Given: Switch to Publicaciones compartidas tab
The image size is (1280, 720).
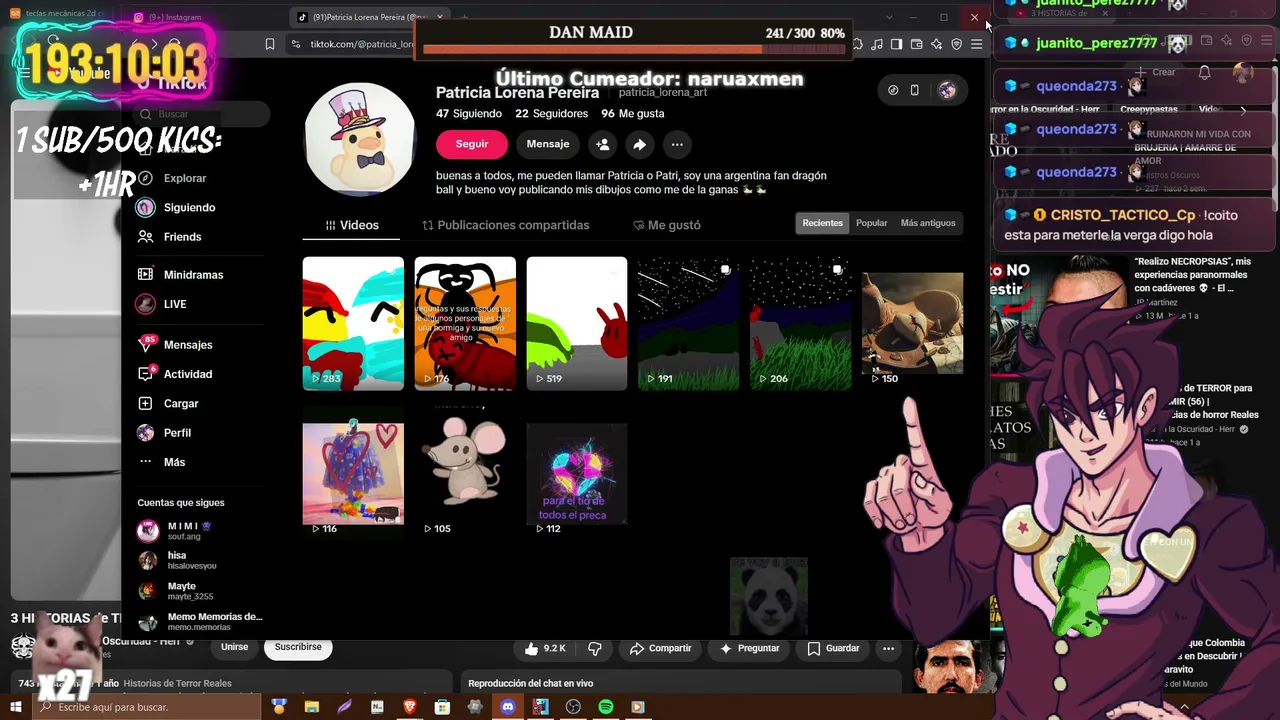Looking at the screenshot, I should click(505, 225).
